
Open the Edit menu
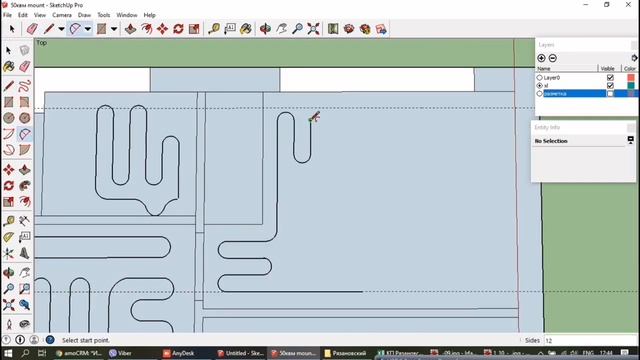(x=23, y=15)
